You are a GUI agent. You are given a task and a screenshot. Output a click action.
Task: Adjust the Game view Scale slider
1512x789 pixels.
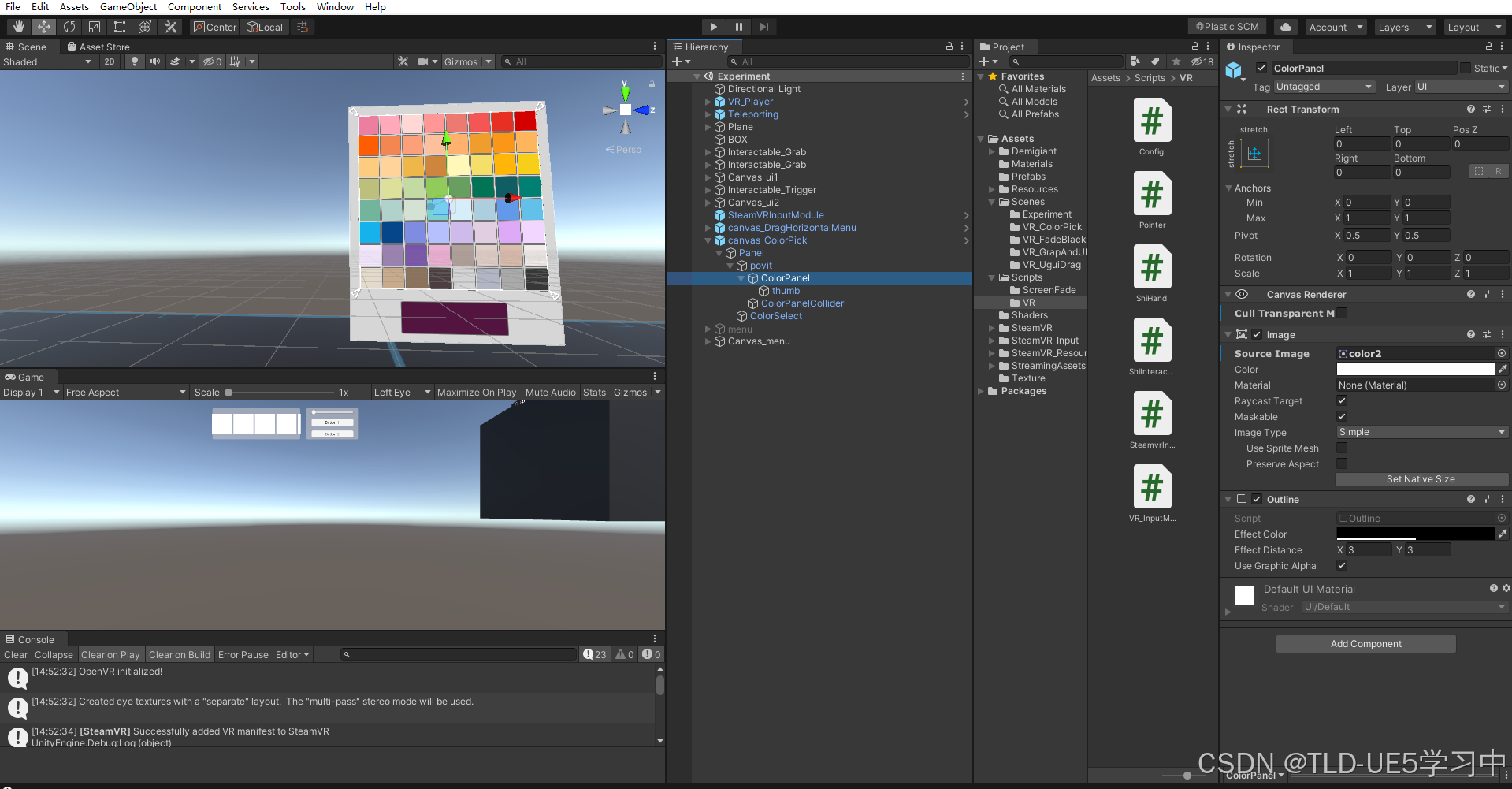[x=280, y=393]
